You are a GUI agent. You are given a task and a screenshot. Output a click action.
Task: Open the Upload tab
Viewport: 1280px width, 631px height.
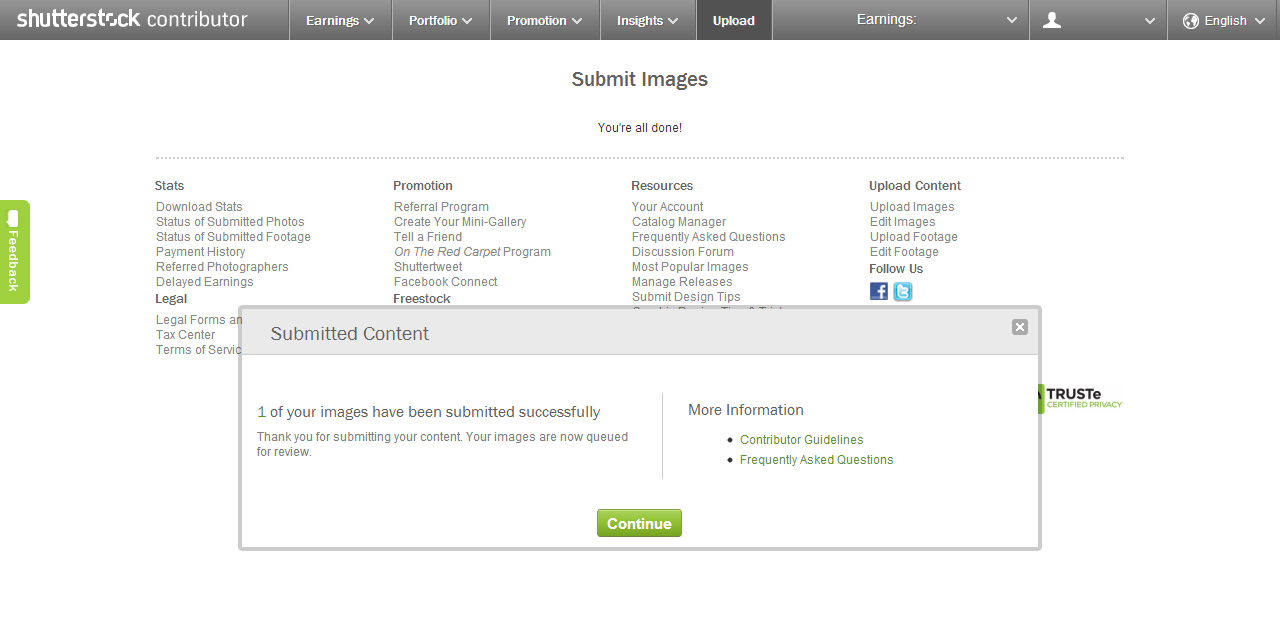click(x=734, y=20)
